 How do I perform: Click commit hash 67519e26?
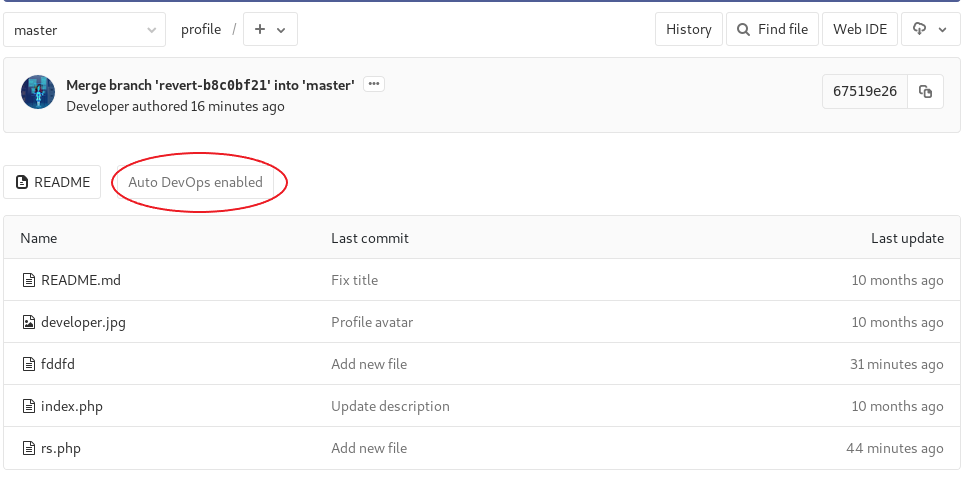(865, 91)
